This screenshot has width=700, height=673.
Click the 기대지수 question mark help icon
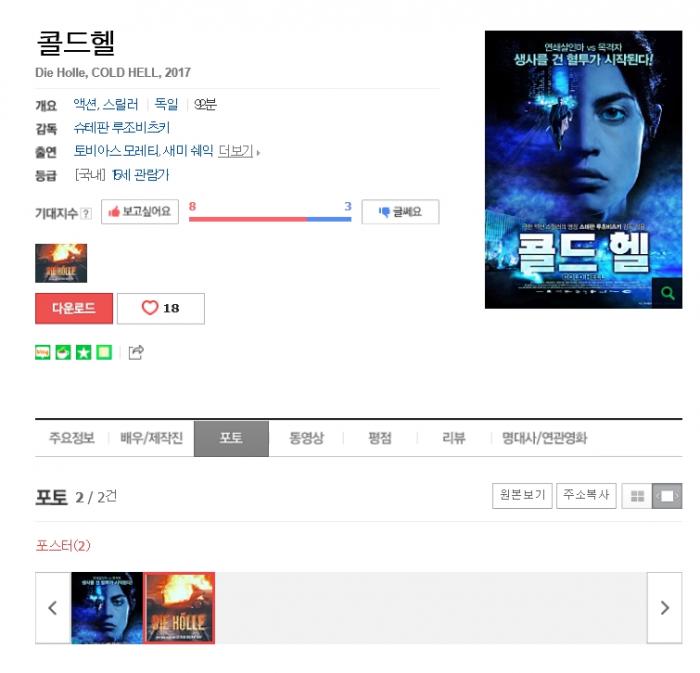point(87,213)
